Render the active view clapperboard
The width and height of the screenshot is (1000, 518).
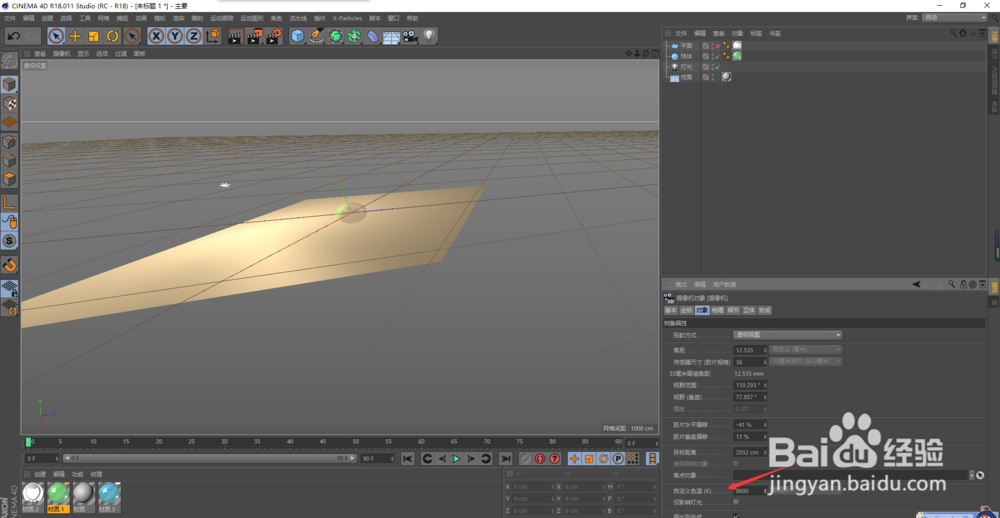point(235,36)
